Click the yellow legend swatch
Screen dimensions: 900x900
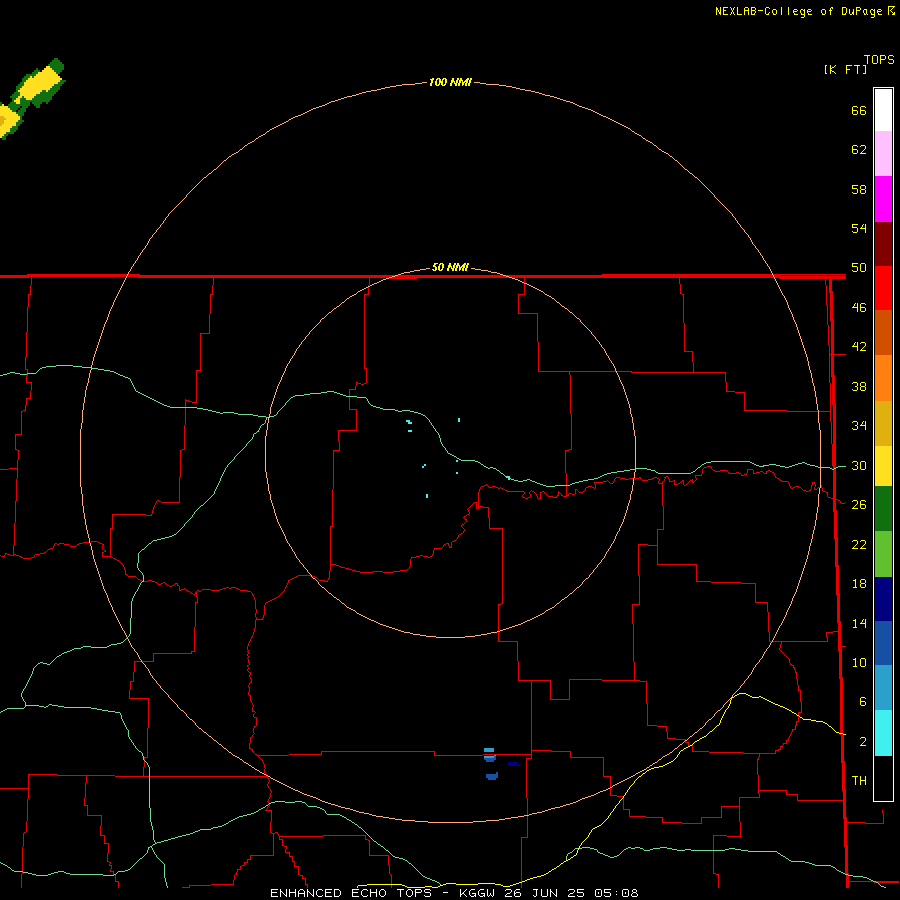pos(883,465)
